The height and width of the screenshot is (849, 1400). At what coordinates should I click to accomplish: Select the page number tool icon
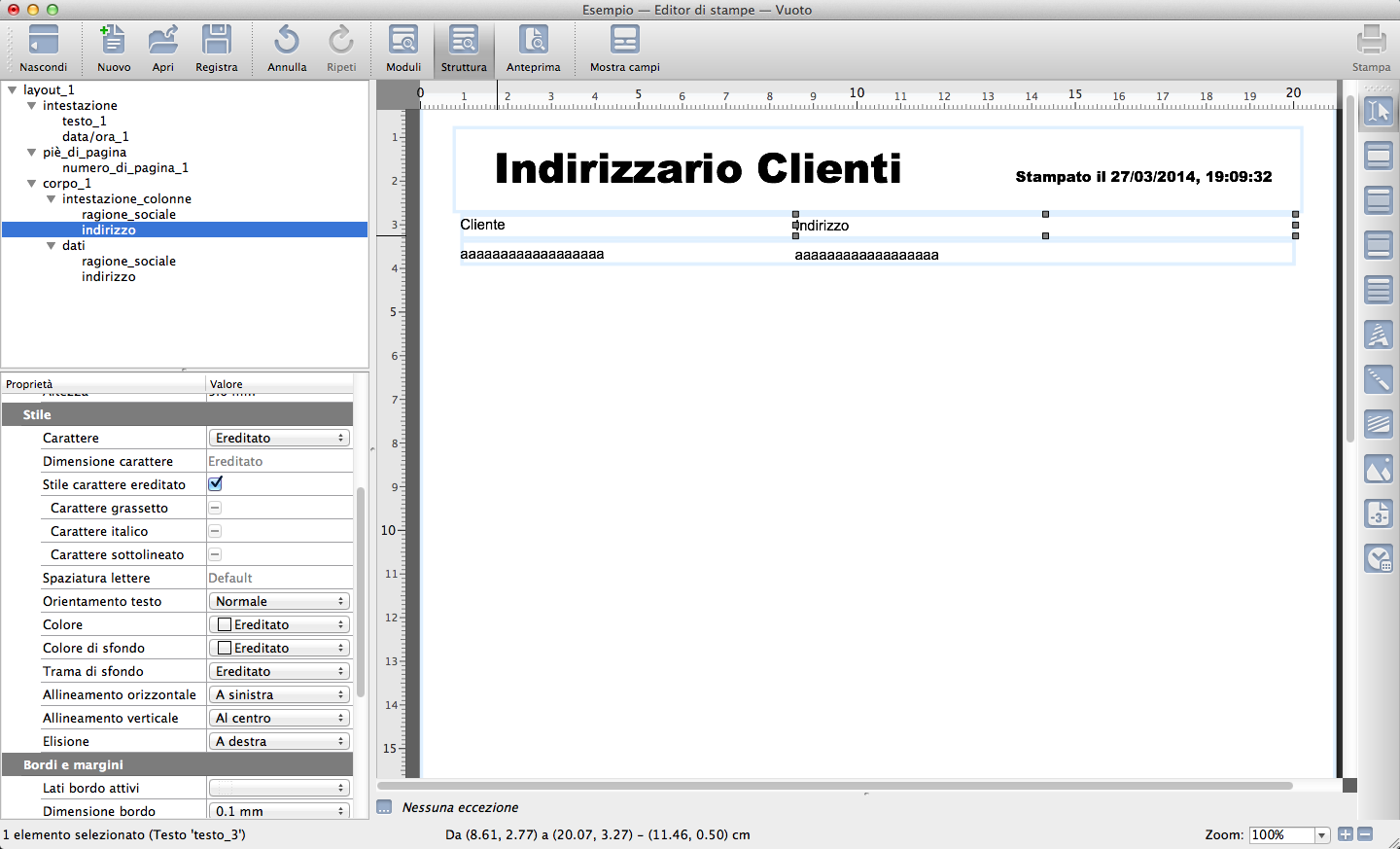pyautogui.click(x=1378, y=513)
